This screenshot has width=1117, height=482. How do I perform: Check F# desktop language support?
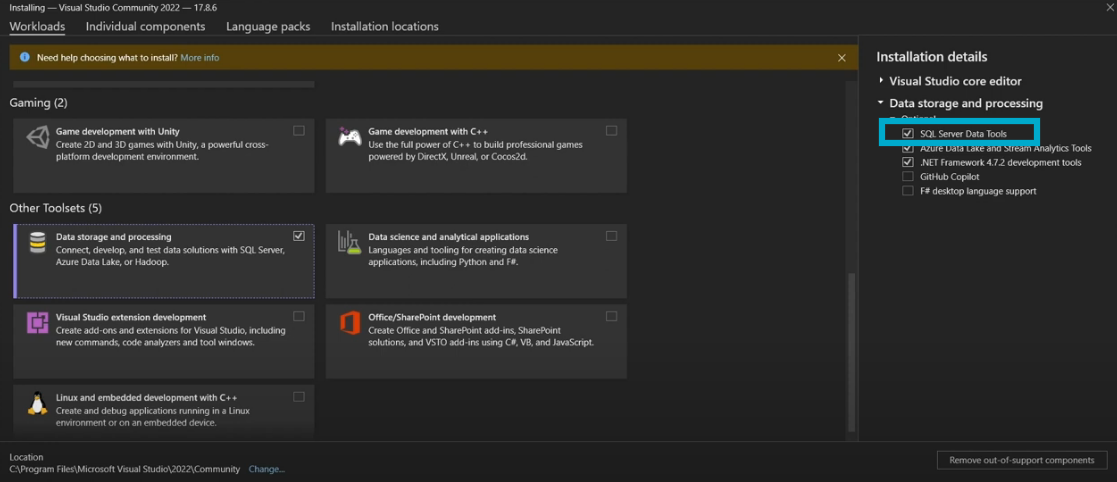coord(908,191)
